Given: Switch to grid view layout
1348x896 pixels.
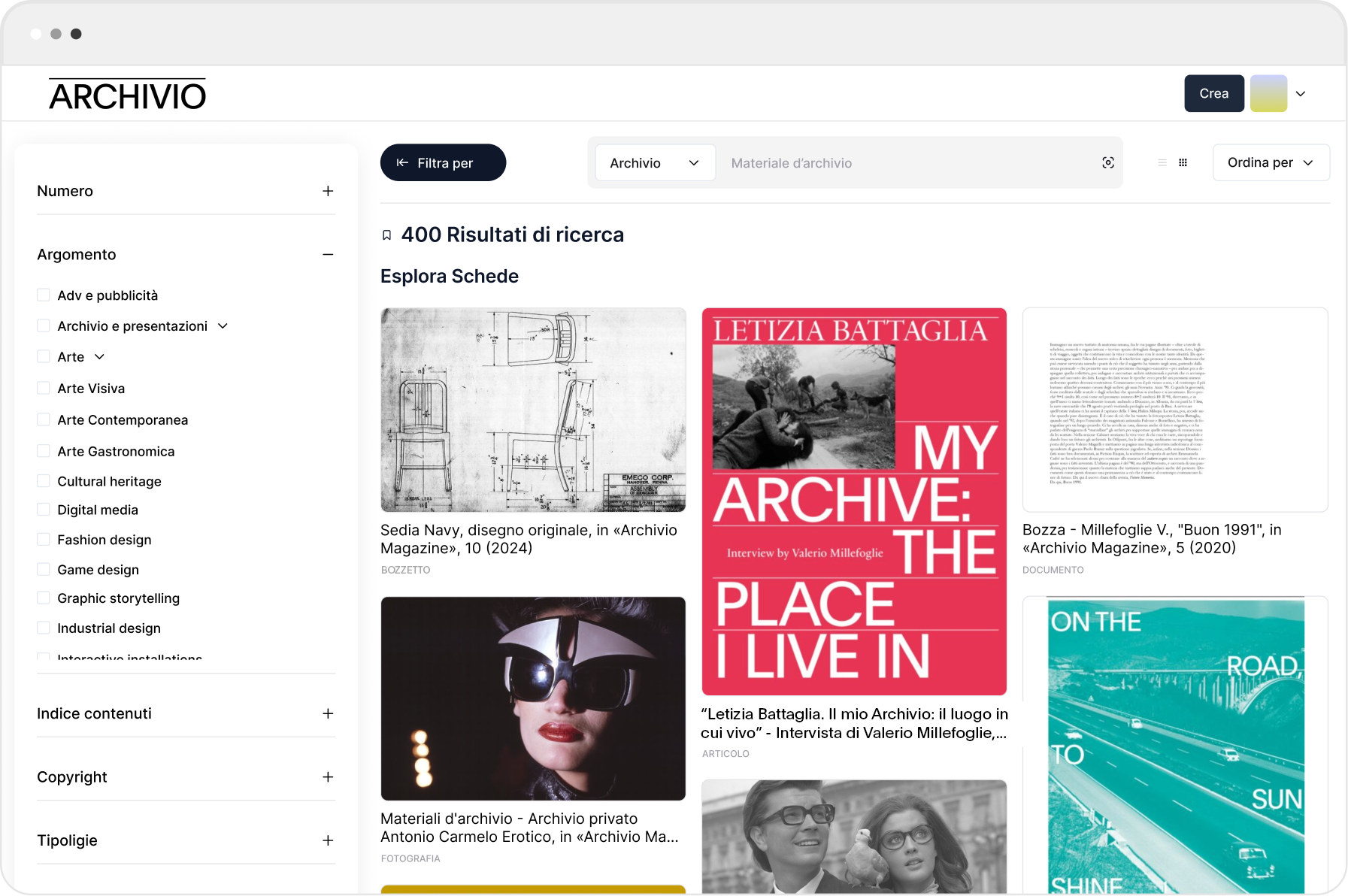Looking at the screenshot, I should pos(1183,163).
